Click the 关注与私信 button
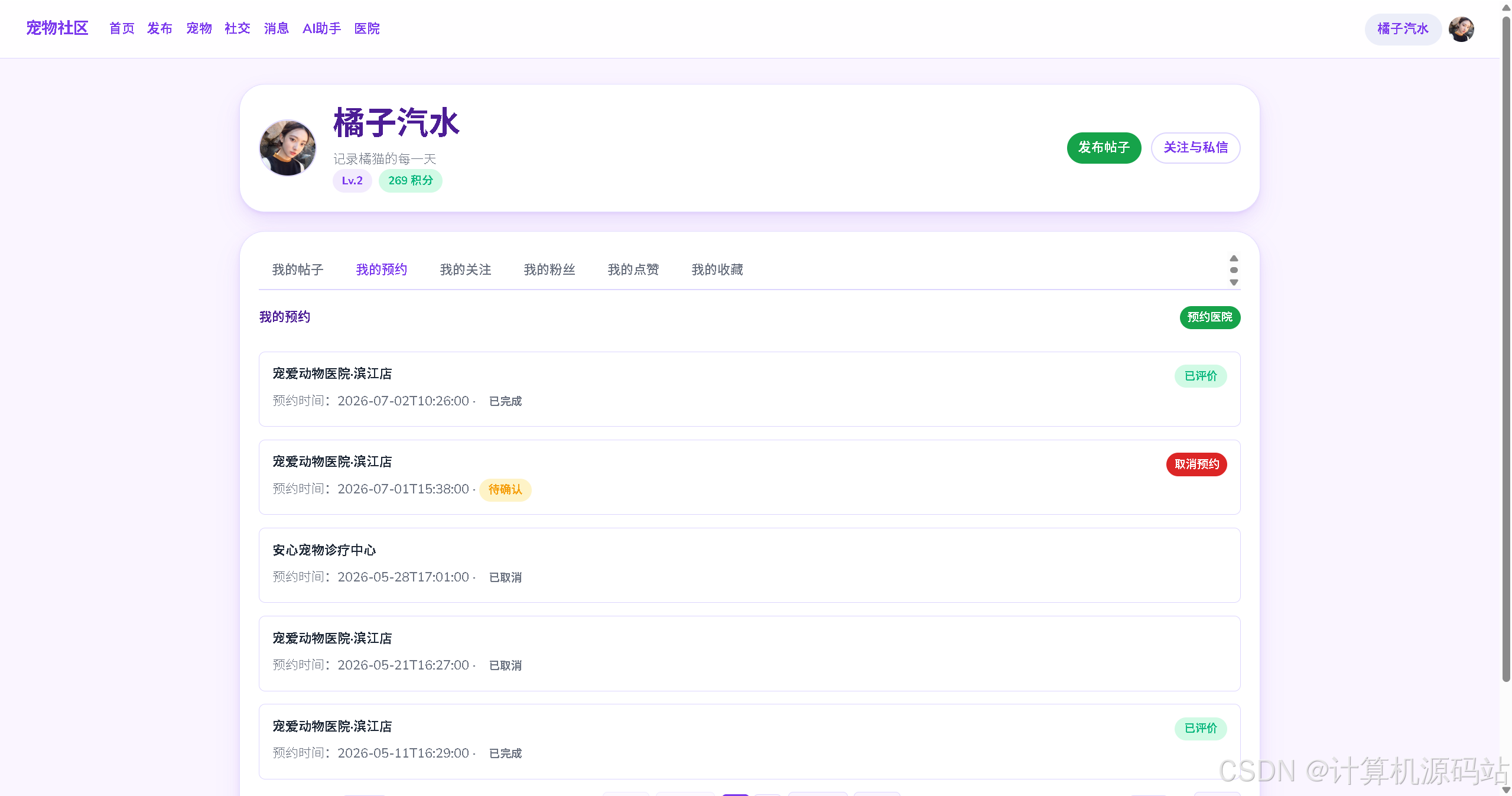The width and height of the screenshot is (1512, 796). pos(1195,148)
